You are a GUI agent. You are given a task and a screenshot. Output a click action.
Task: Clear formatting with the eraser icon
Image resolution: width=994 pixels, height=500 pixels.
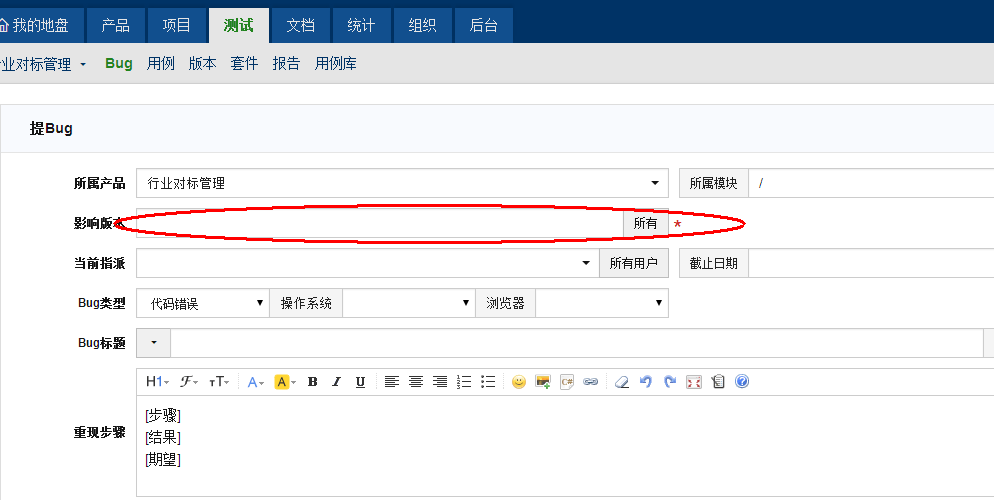pos(622,381)
